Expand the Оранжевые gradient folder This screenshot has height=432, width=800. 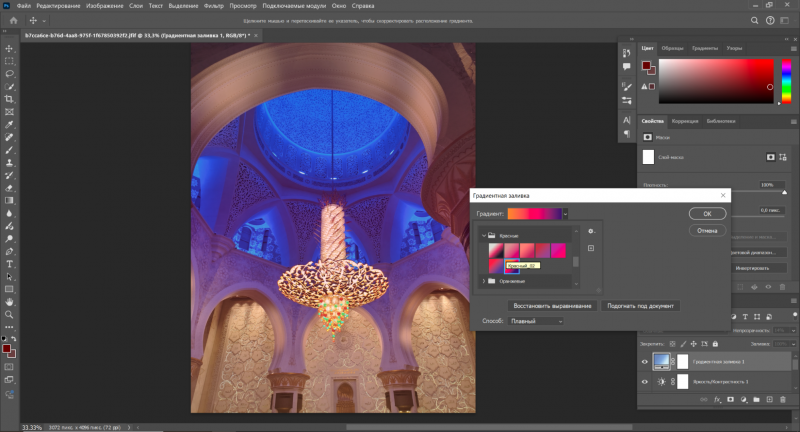[484, 282]
